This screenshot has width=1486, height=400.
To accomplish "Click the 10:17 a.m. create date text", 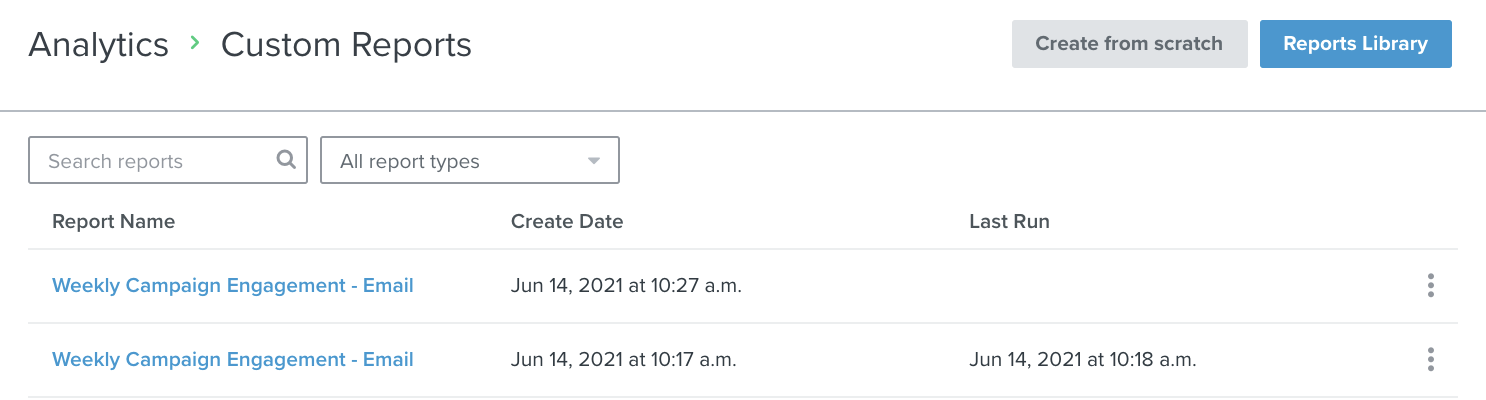I will click(x=624, y=360).
